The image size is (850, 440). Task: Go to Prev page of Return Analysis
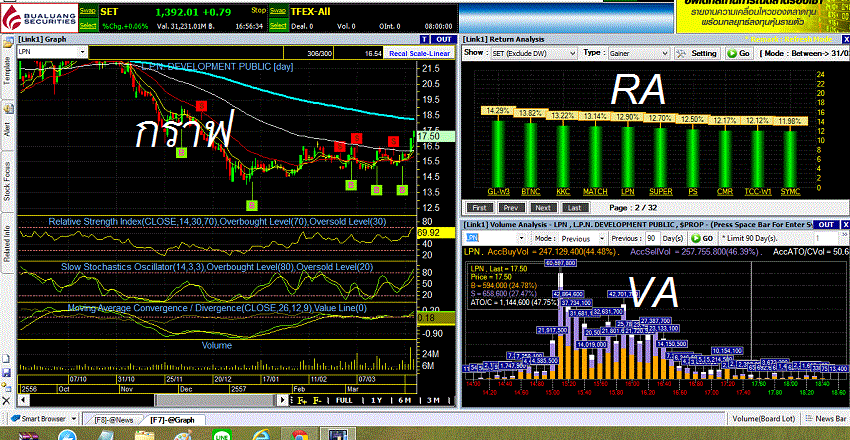[511, 208]
